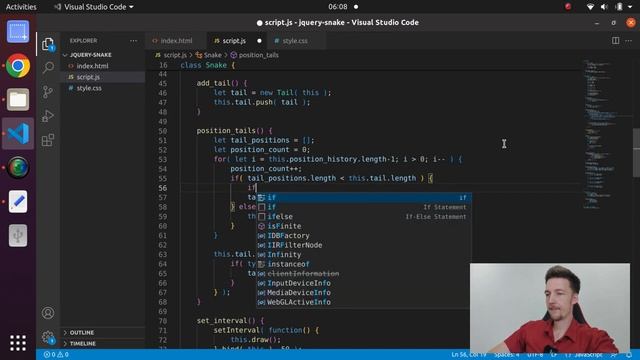Open the text editor dock icon
Screen dimensions: 640x360
(x=18, y=201)
